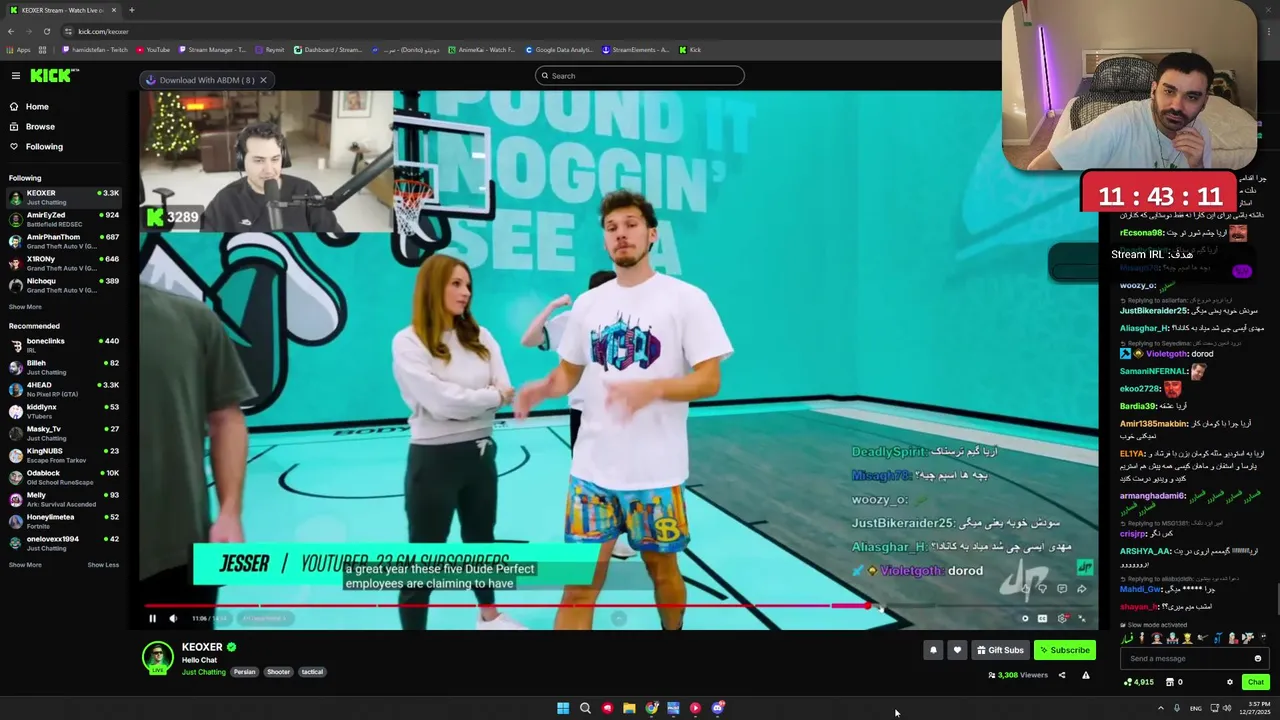This screenshot has height=720, width=1280.
Task: Report stream using warning icon
Action: click(x=1085, y=675)
